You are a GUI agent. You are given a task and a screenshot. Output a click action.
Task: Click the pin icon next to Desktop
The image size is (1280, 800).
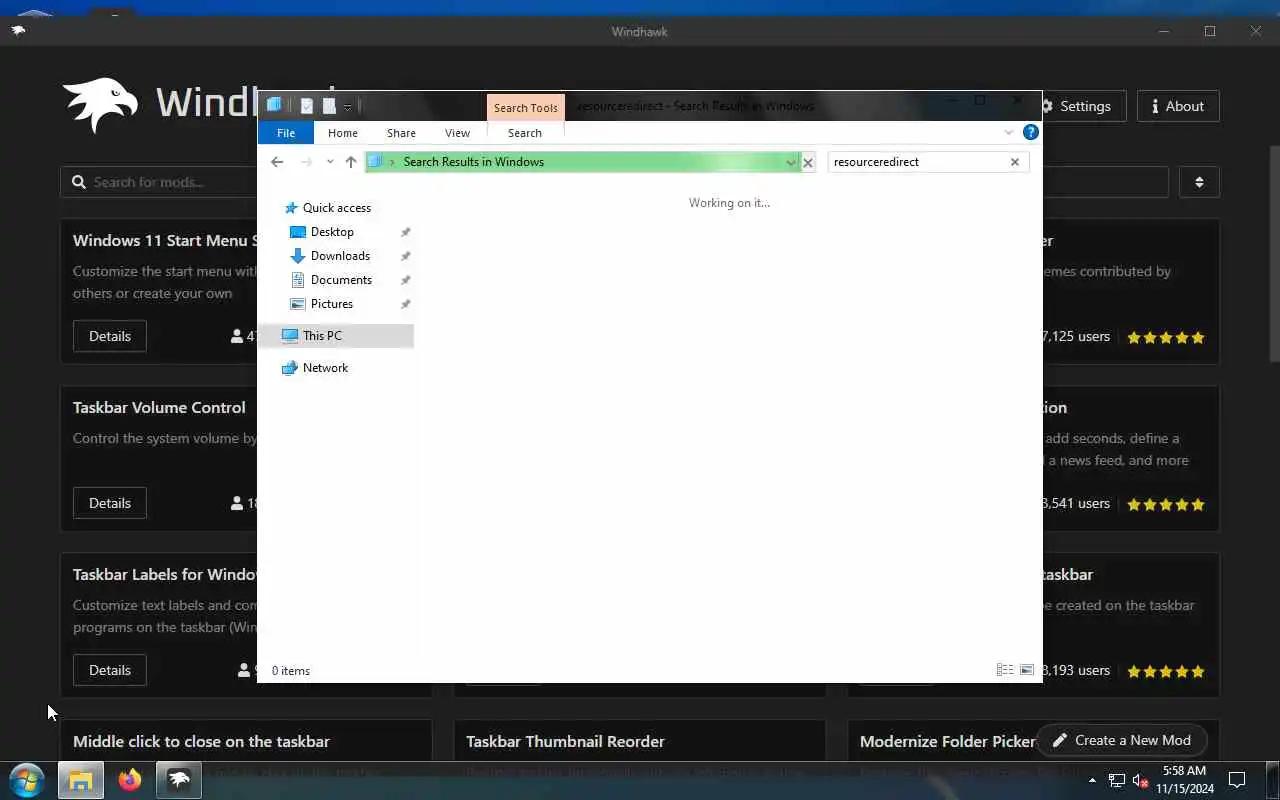click(405, 232)
